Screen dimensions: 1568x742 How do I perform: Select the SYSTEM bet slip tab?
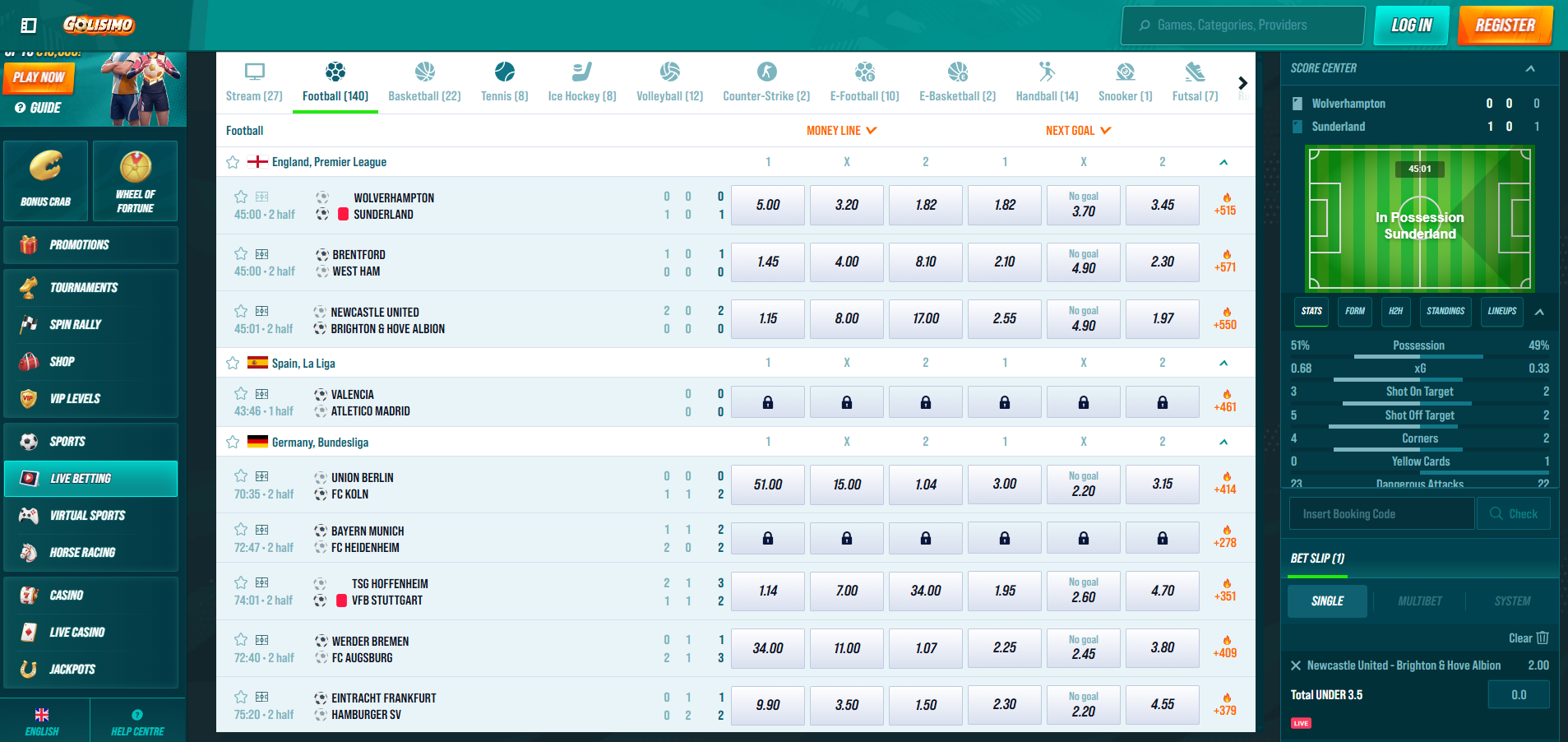pyautogui.click(x=1513, y=601)
